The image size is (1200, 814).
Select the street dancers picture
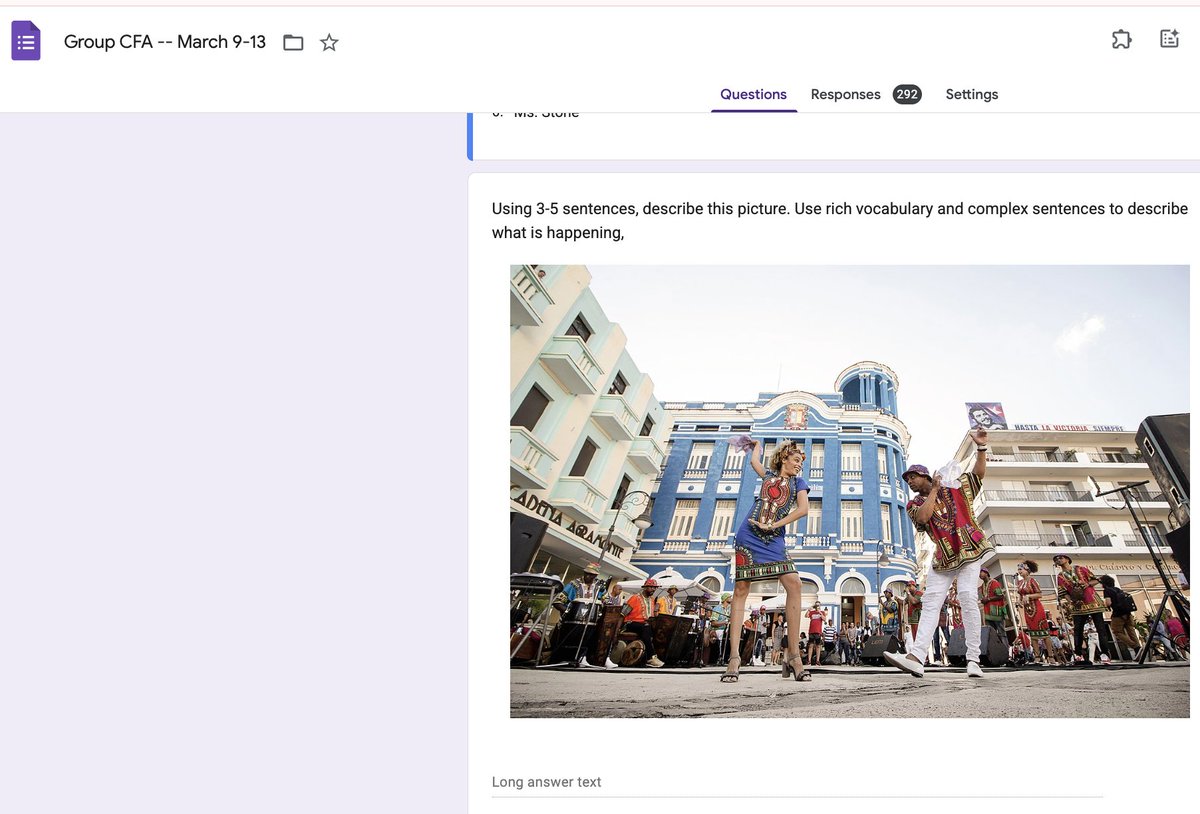coord(850,491)
